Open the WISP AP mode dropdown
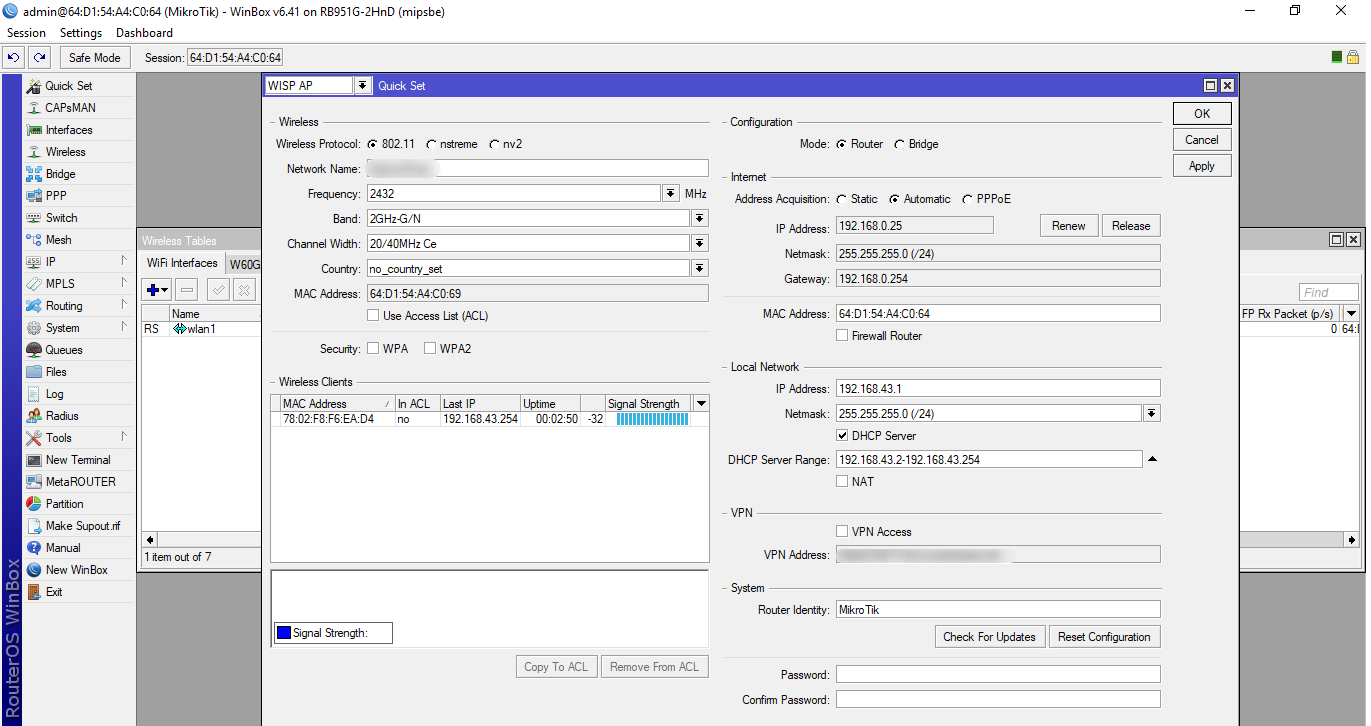The width and height of the screenshot is (1371, 726). [363, 86]
